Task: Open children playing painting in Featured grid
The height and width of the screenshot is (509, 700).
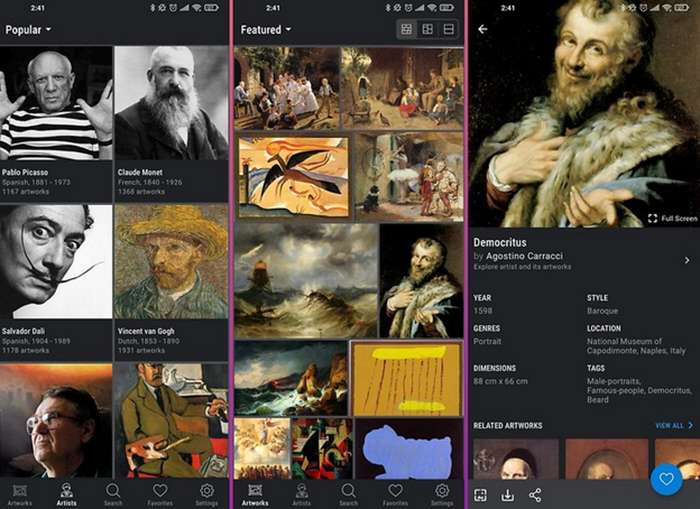Action: [x=287, y=88]
